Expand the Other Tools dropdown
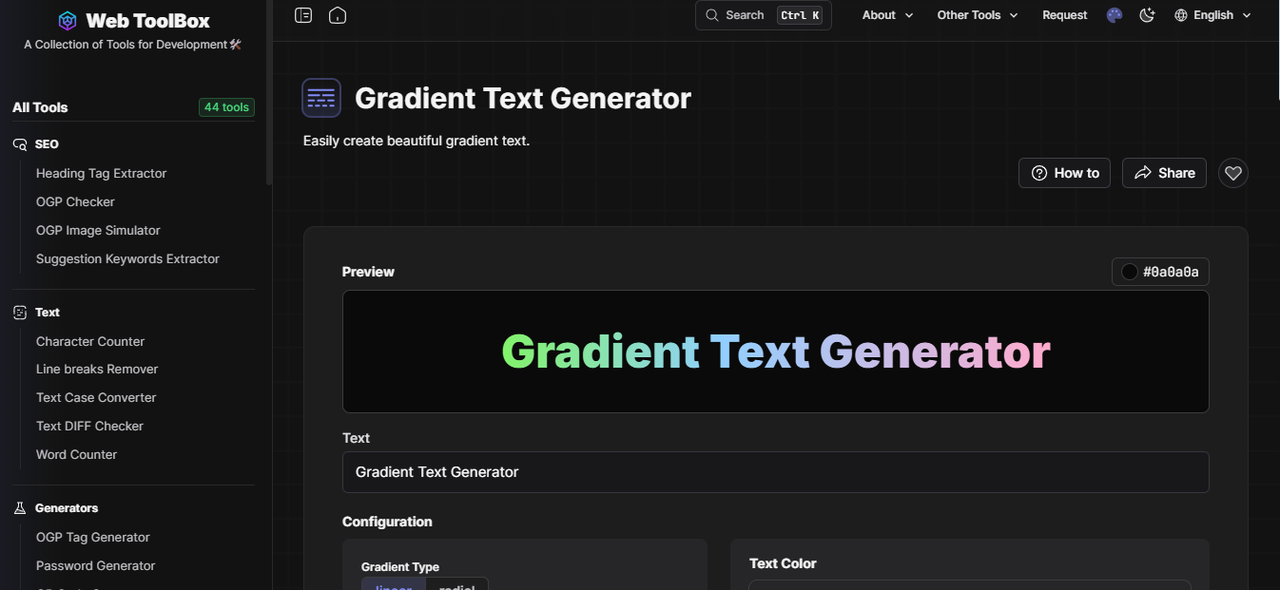 pyautogui.click(x=977, y=15)
